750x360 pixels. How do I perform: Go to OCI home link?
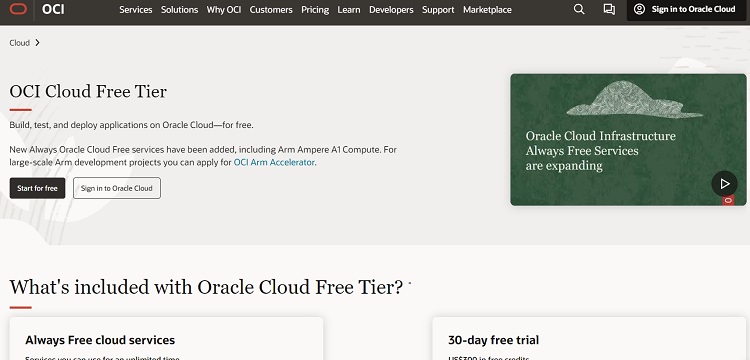coord(53,9)
